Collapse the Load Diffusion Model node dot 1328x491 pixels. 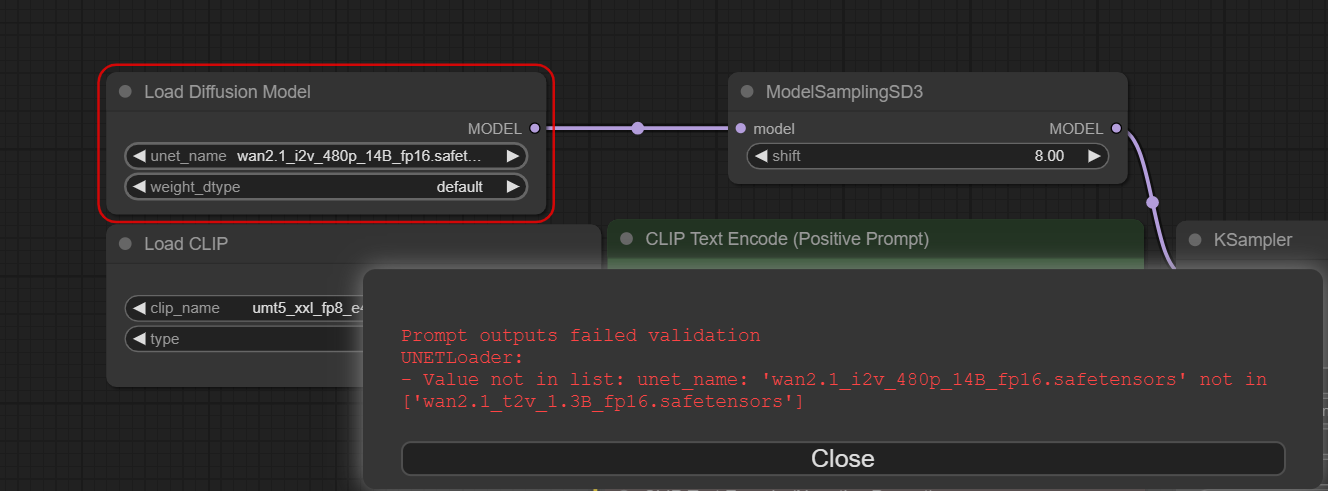125,92
